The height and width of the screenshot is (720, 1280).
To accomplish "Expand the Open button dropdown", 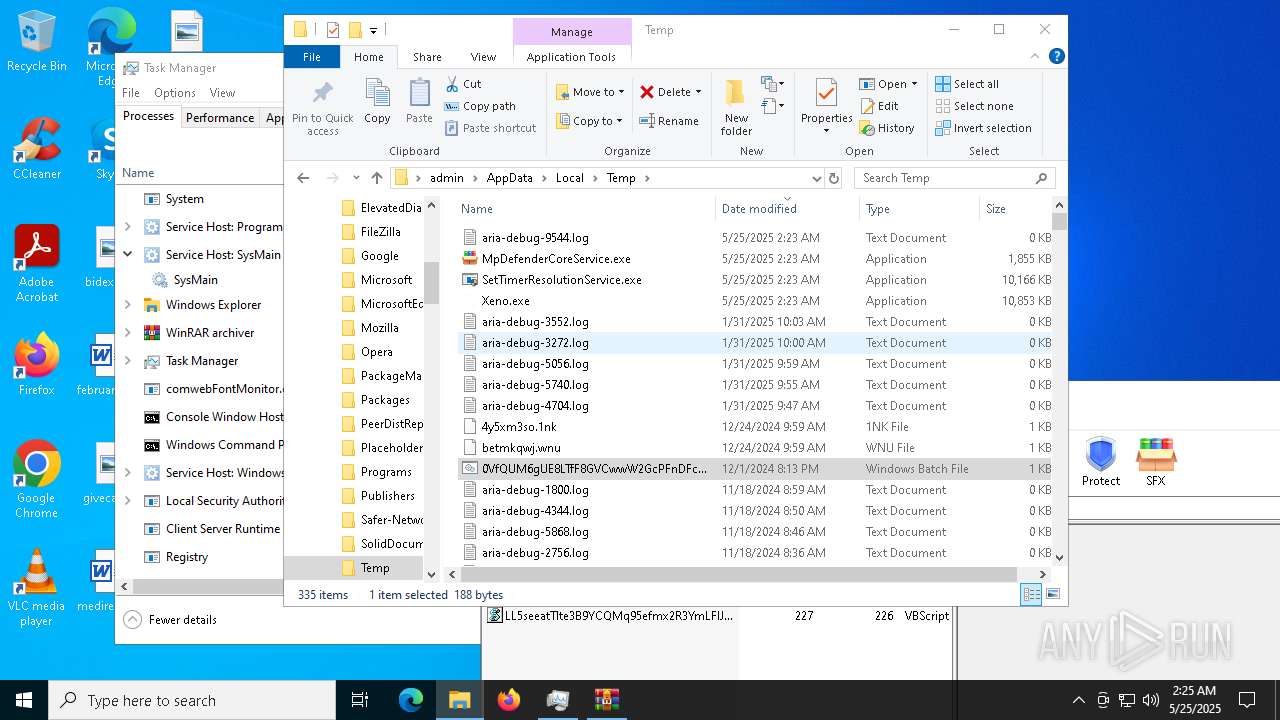I will [x=914, y=84].
